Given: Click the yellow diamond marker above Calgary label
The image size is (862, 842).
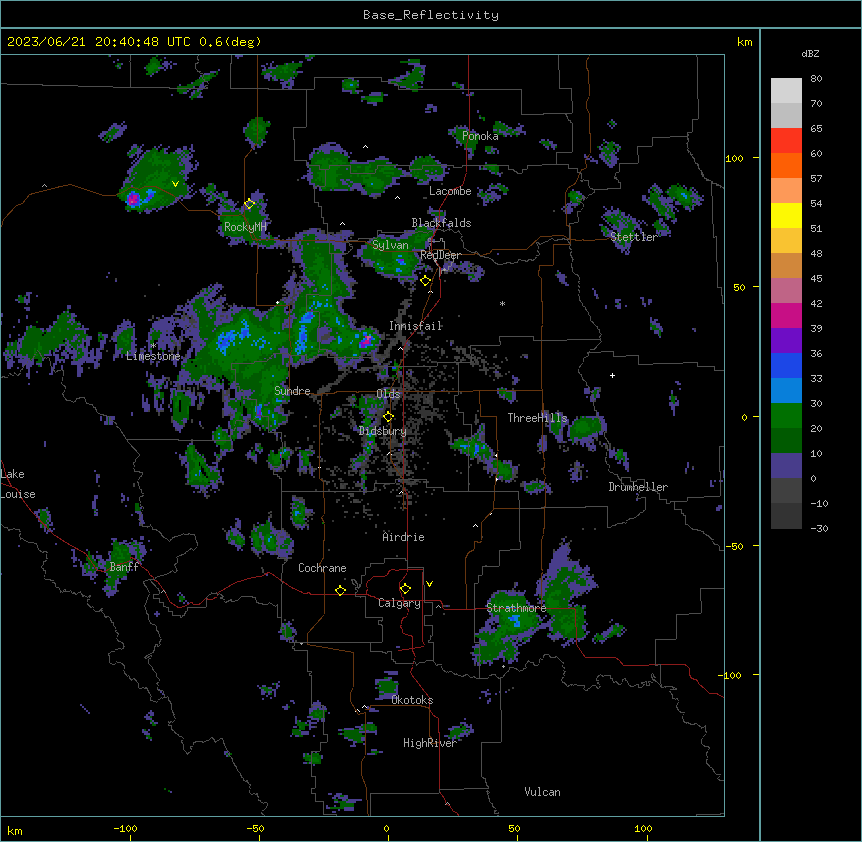Looking at the screenshot, I should coord(405,589).
